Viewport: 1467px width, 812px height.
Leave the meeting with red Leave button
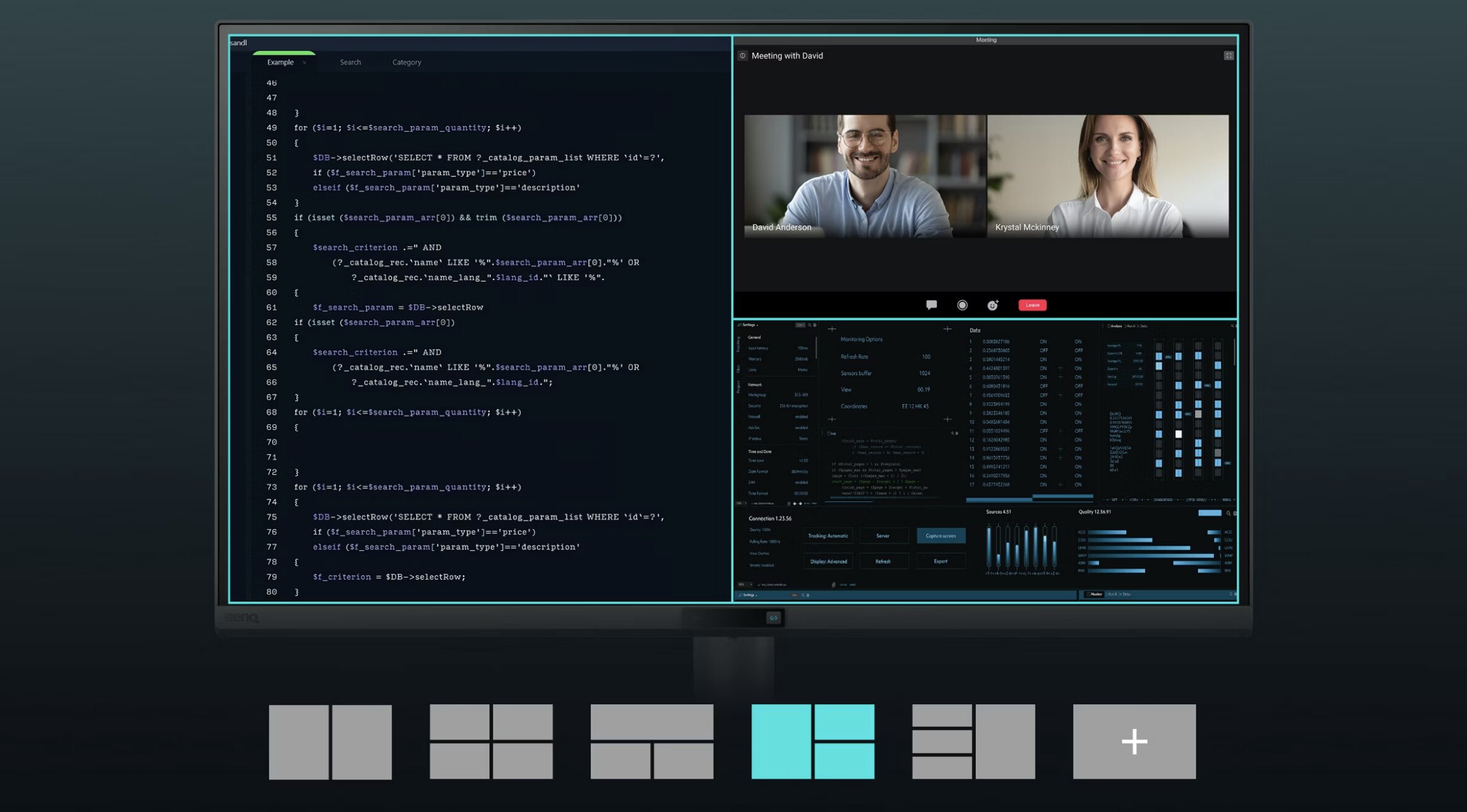[x=1032, y=305]
